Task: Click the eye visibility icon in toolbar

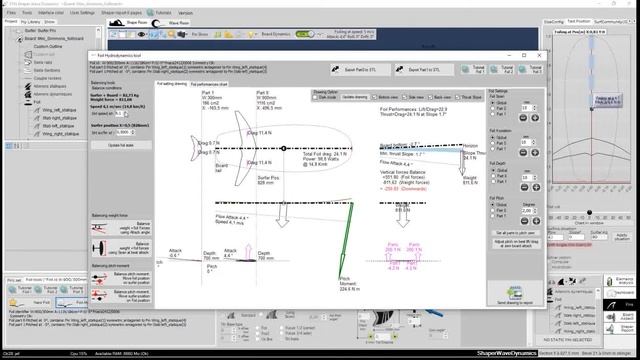Action: (x=141, y=34)
